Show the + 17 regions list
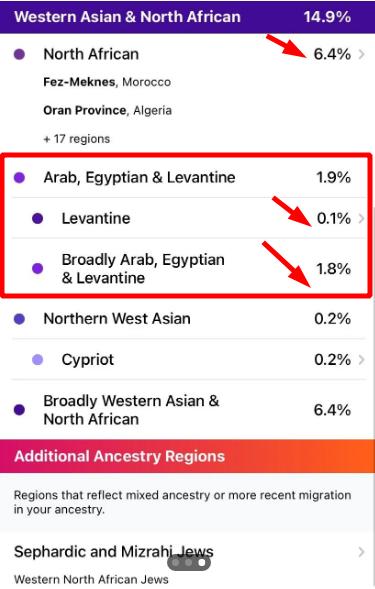This screenshot has width=375, height=589. point(77,139)
